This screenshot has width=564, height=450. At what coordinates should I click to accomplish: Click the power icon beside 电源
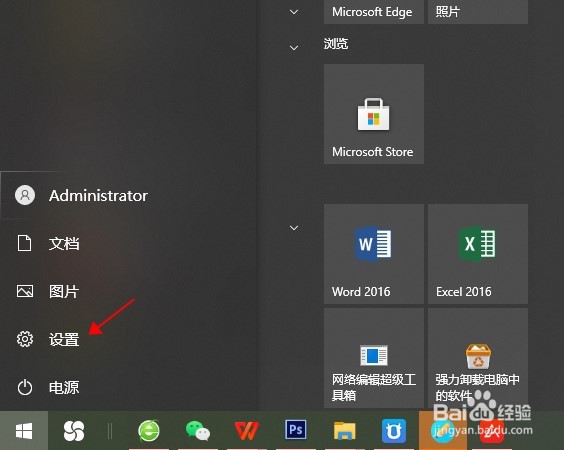click(25, 387)
